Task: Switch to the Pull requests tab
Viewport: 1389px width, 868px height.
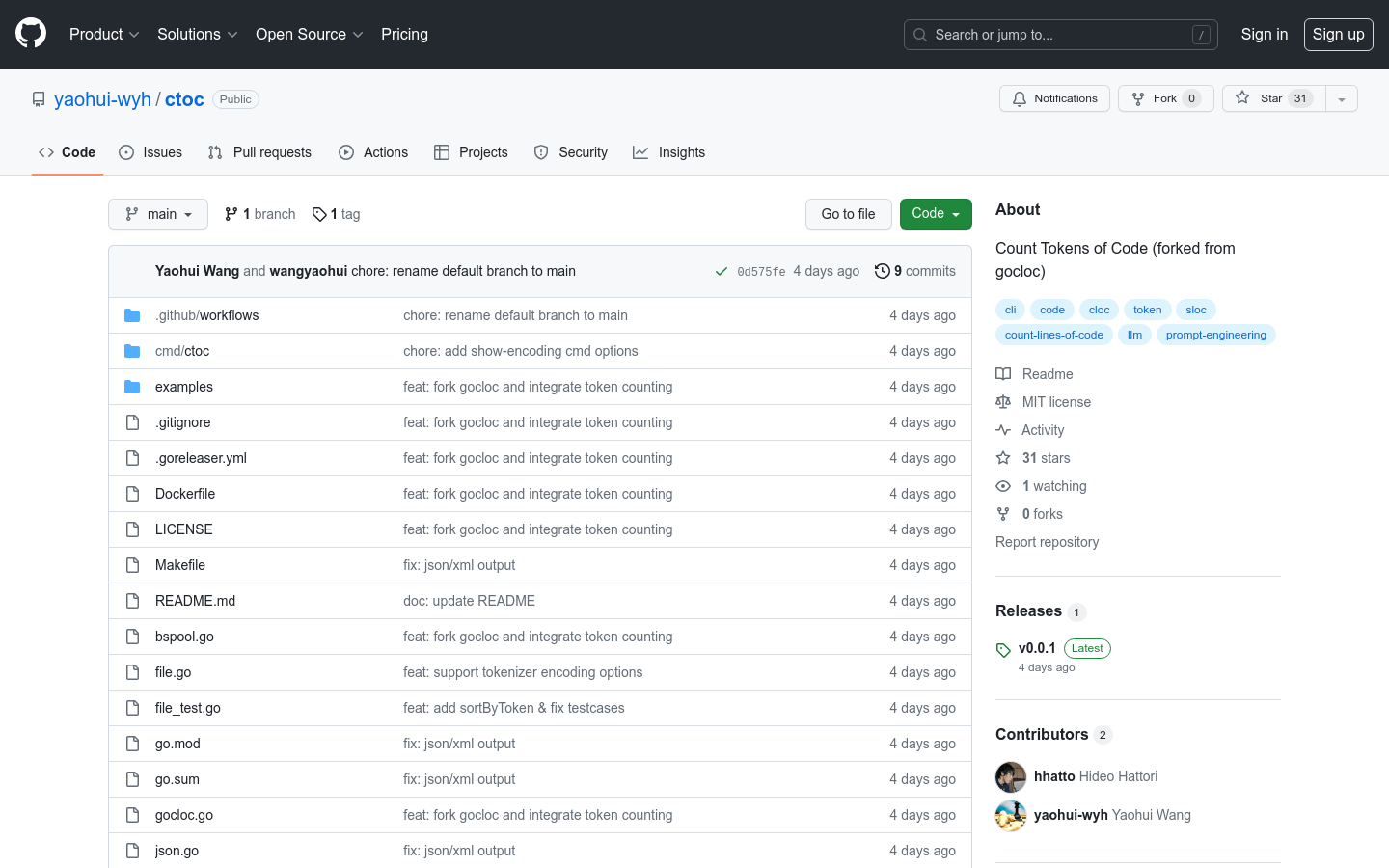Action: (x=259, y=152)
